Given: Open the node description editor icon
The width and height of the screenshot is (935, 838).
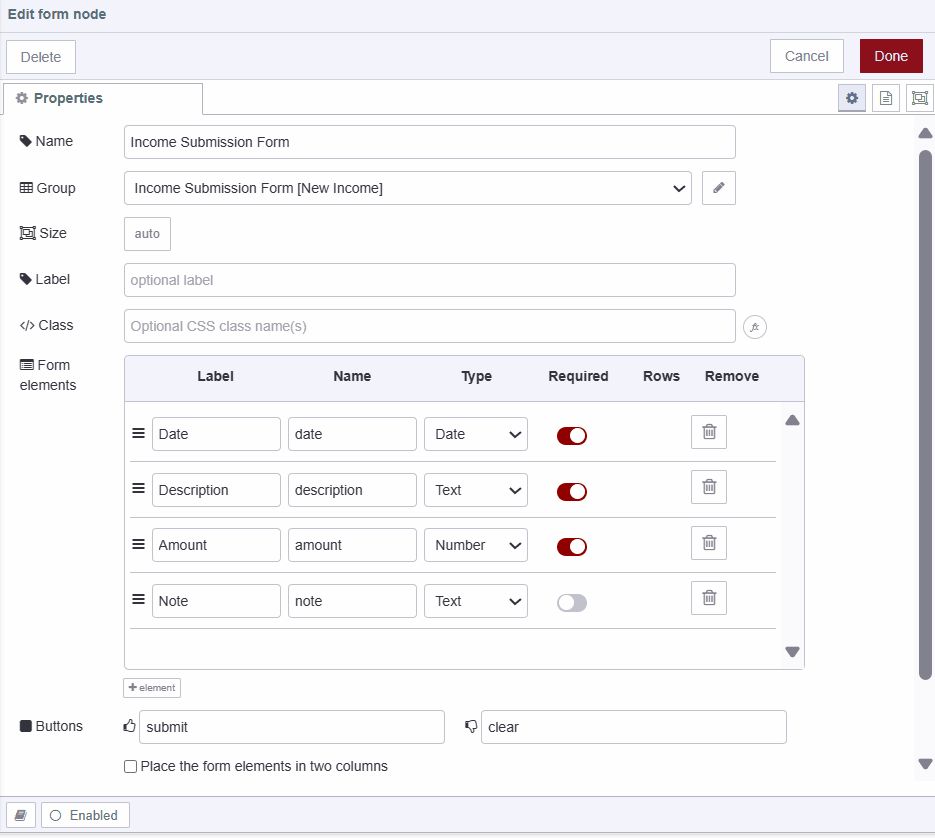Looking at the screenshot, I should [x=886, y=97].
